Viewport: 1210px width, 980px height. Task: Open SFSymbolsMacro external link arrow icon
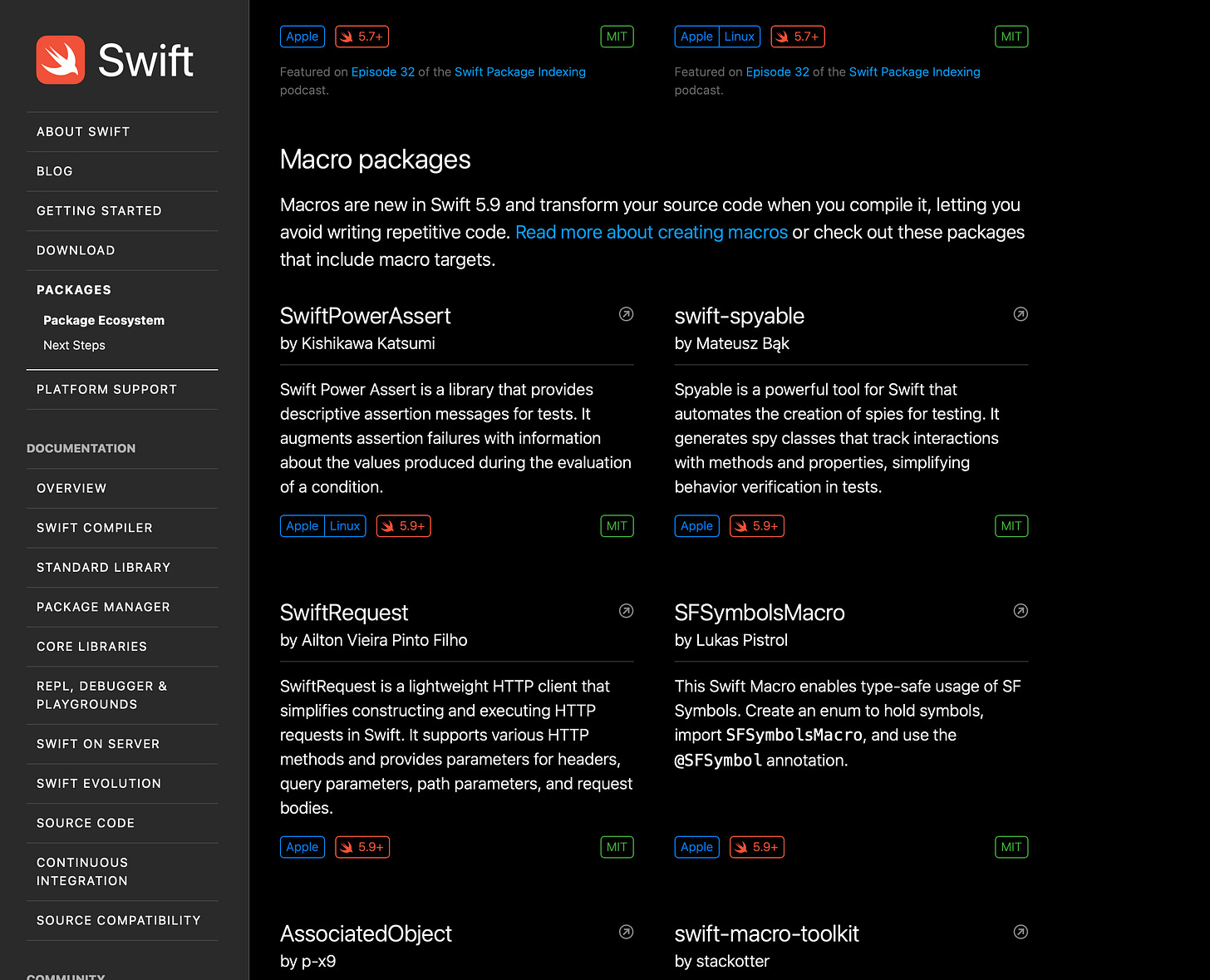click(1021, 611)
